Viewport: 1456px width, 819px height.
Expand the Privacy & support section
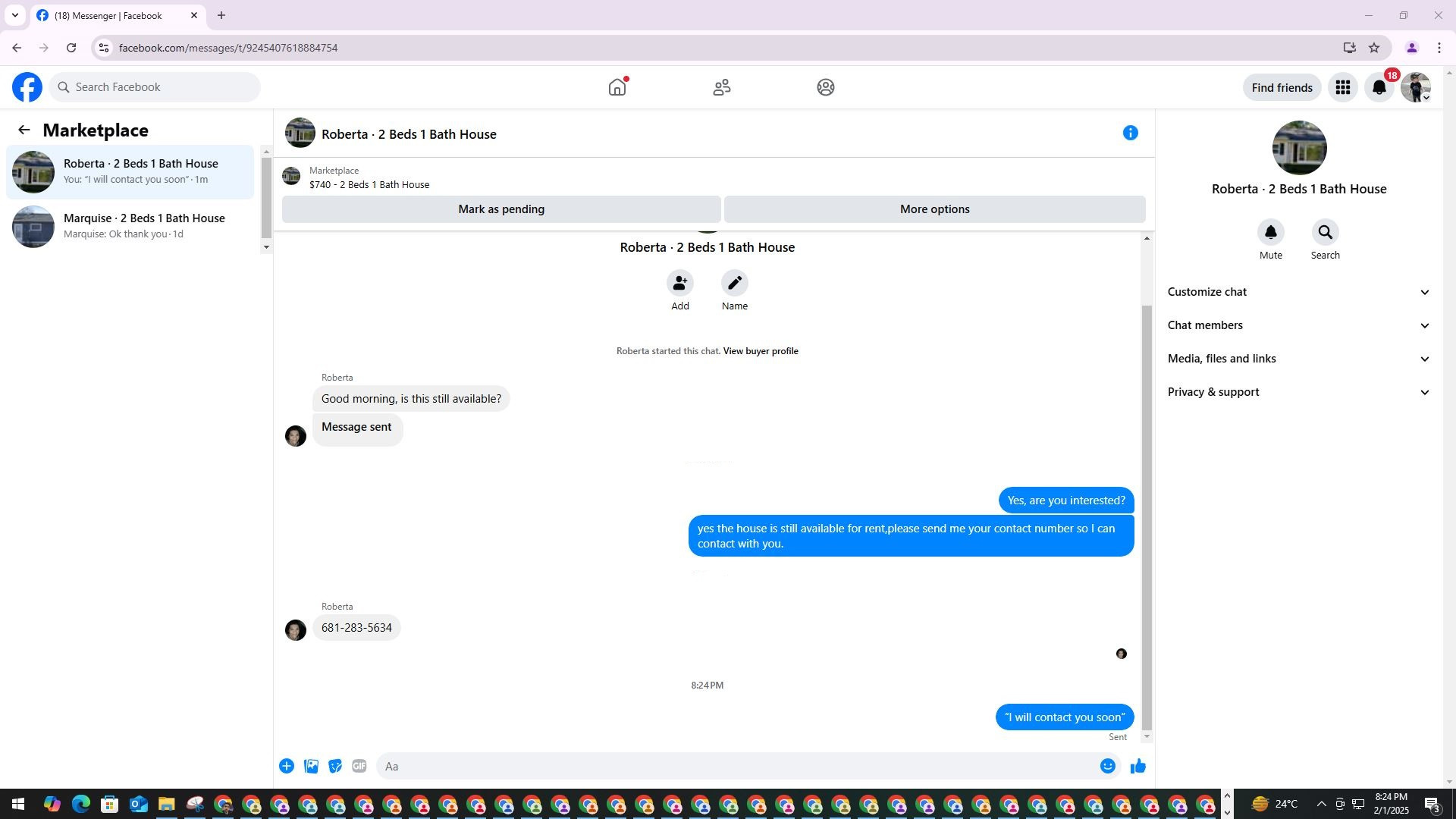pos(1298,392)
